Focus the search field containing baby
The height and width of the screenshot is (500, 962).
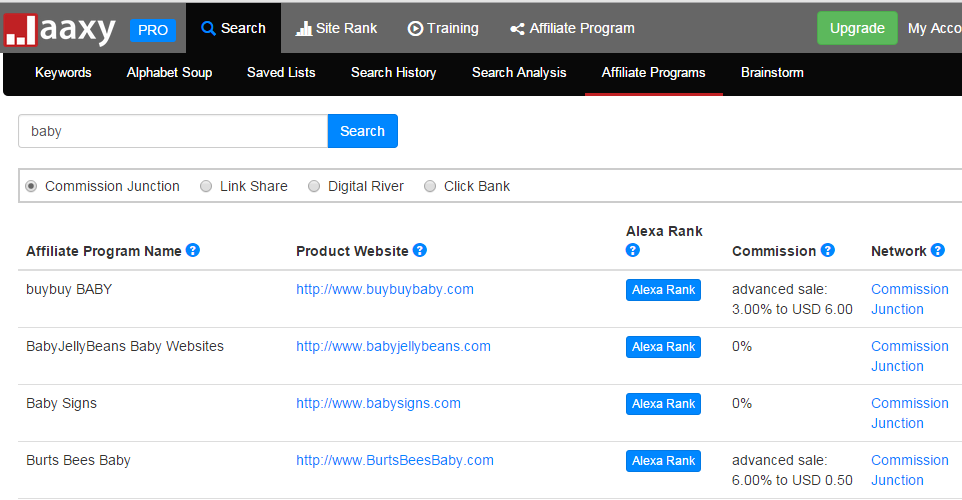(173, 131)
